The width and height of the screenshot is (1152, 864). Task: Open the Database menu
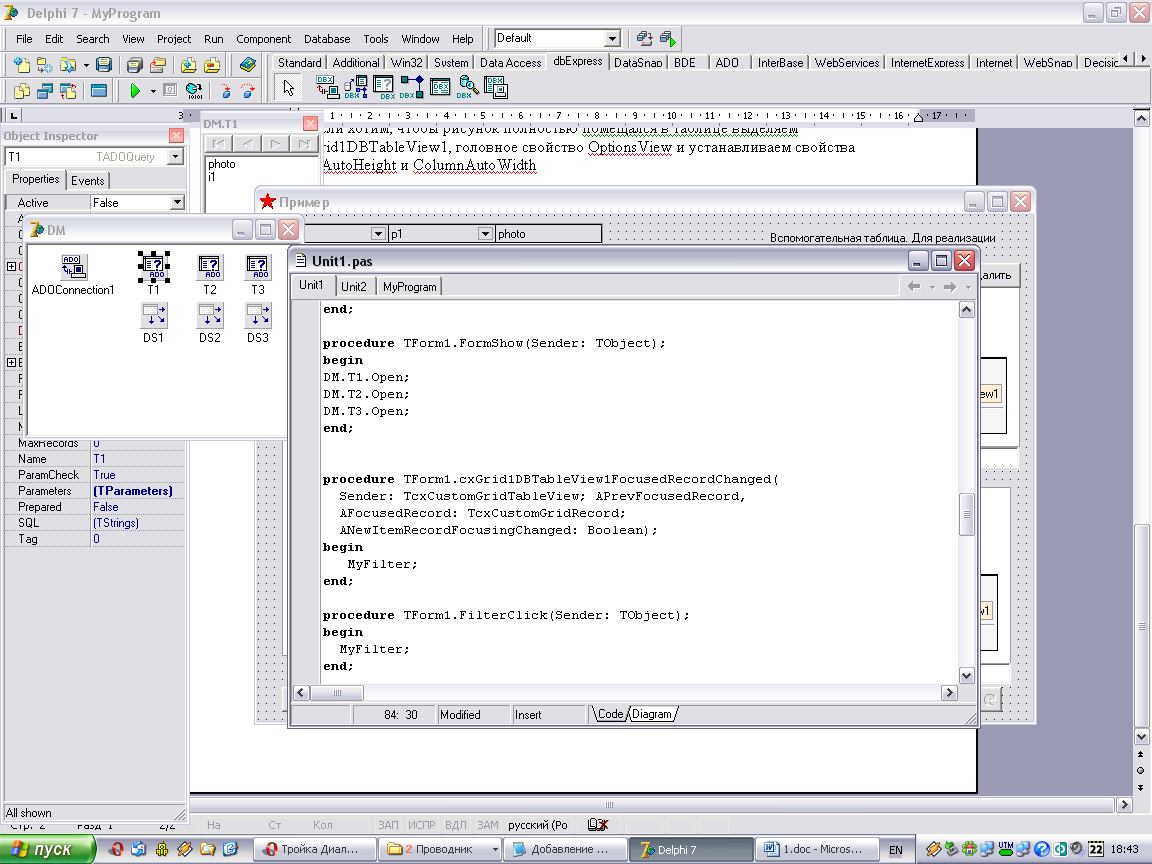tap(327, 39)
